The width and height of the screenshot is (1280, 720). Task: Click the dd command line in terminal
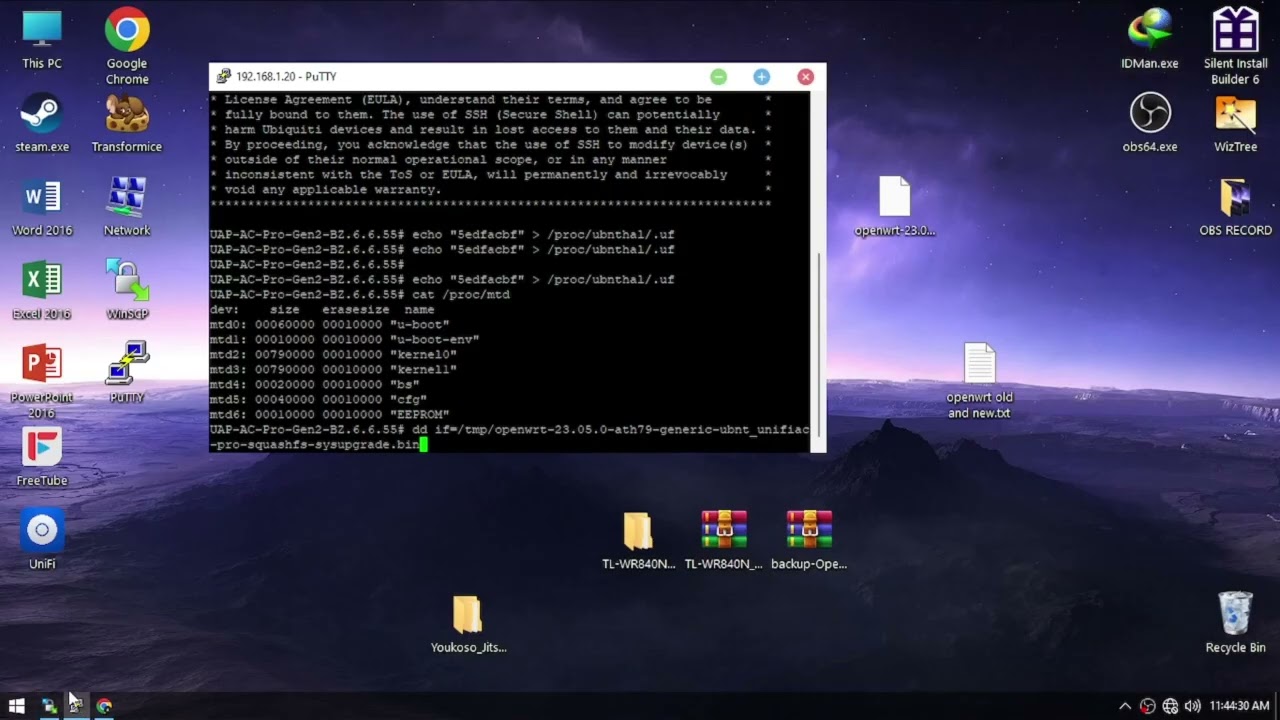tap(510, 437)
